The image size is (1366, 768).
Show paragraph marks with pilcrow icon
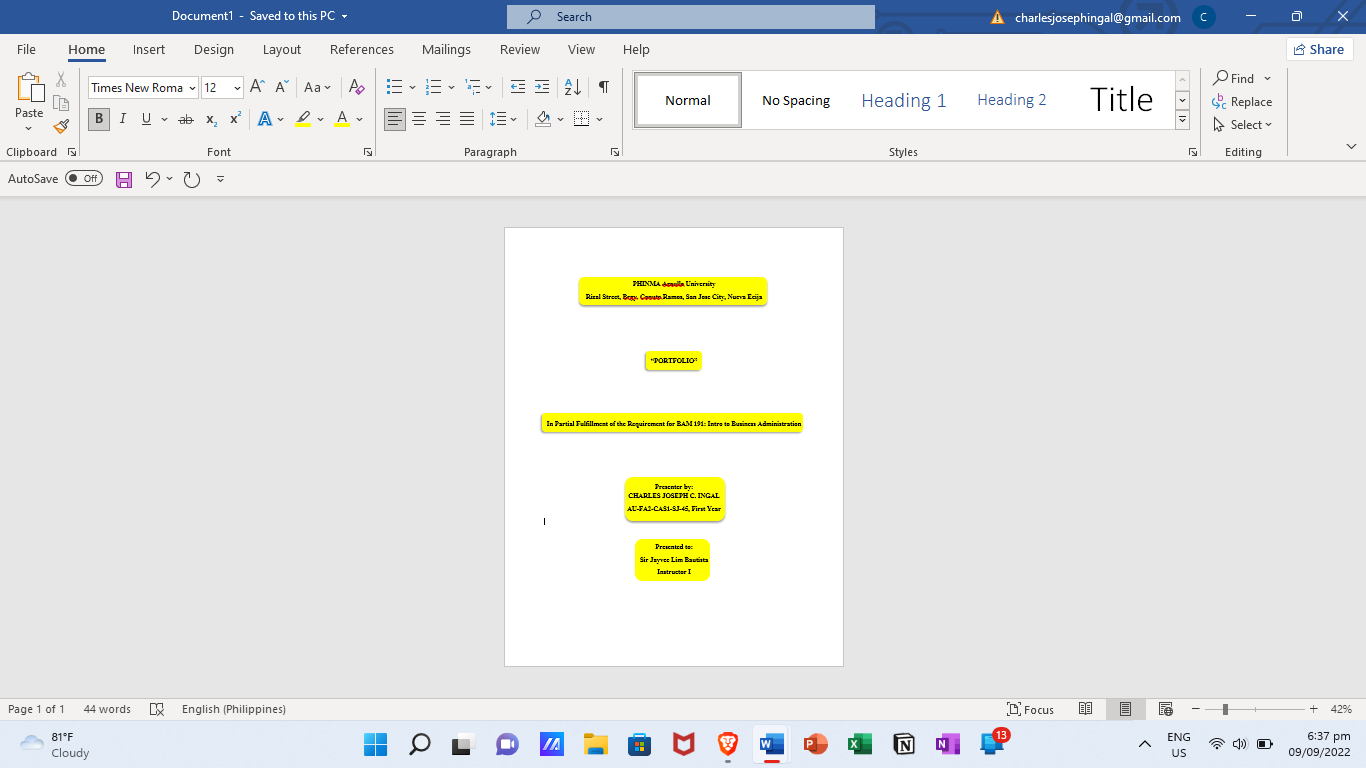pos(603,87)
